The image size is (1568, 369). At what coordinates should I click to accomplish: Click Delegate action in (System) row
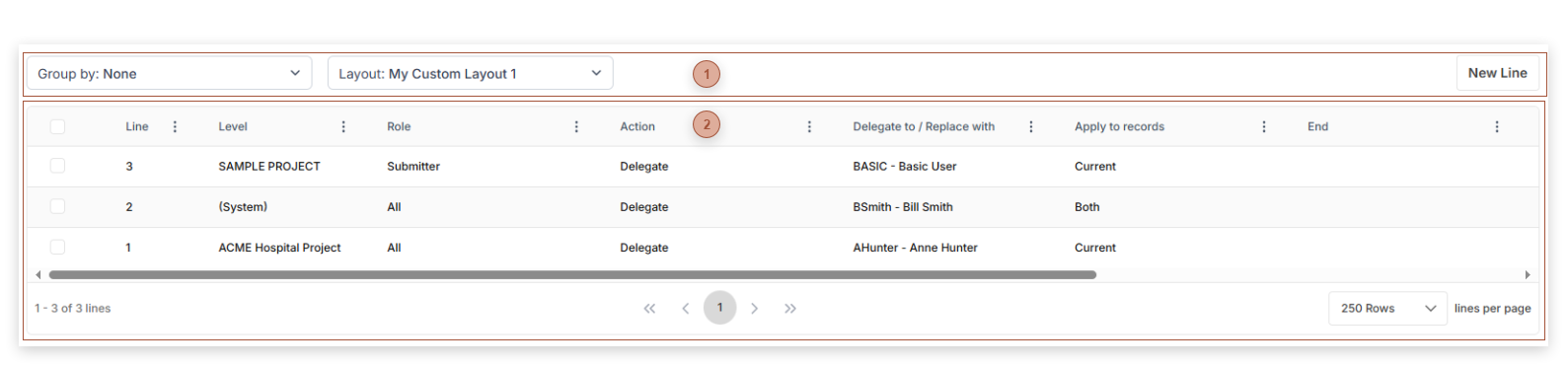(644, 206)
